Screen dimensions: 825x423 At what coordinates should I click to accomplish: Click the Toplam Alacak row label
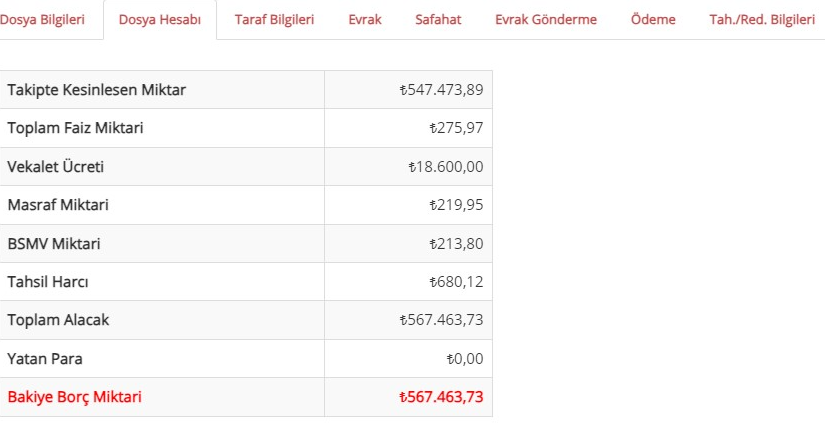pos(58,320)
